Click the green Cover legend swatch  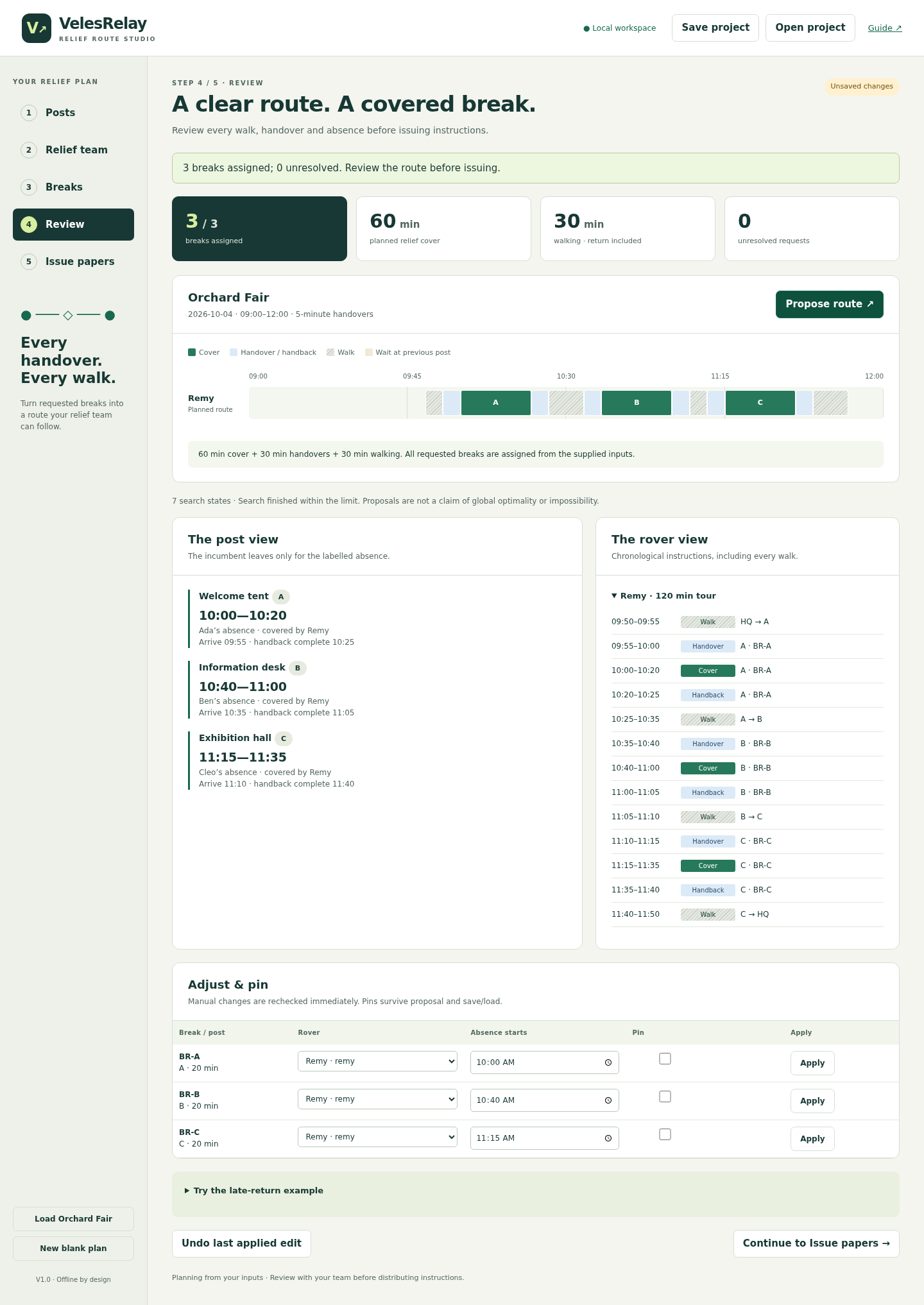[192, 352]
